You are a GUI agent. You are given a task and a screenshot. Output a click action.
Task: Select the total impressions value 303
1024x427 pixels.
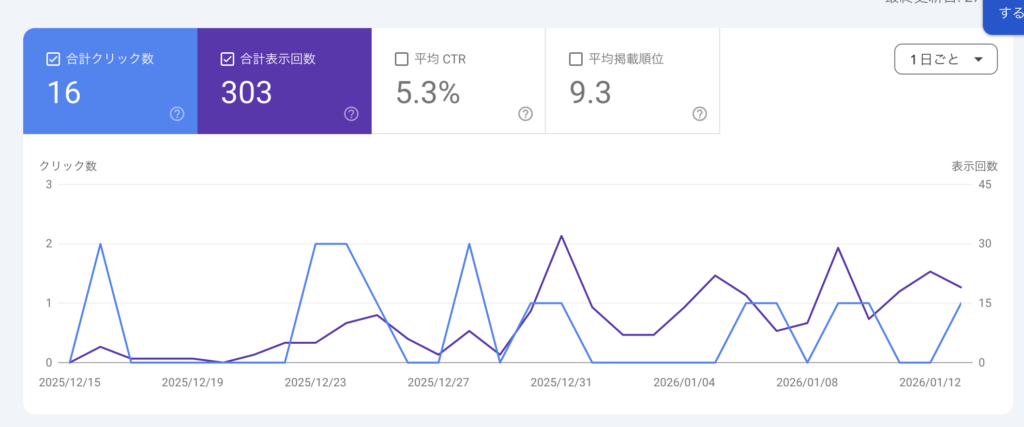tap(246, 93)
